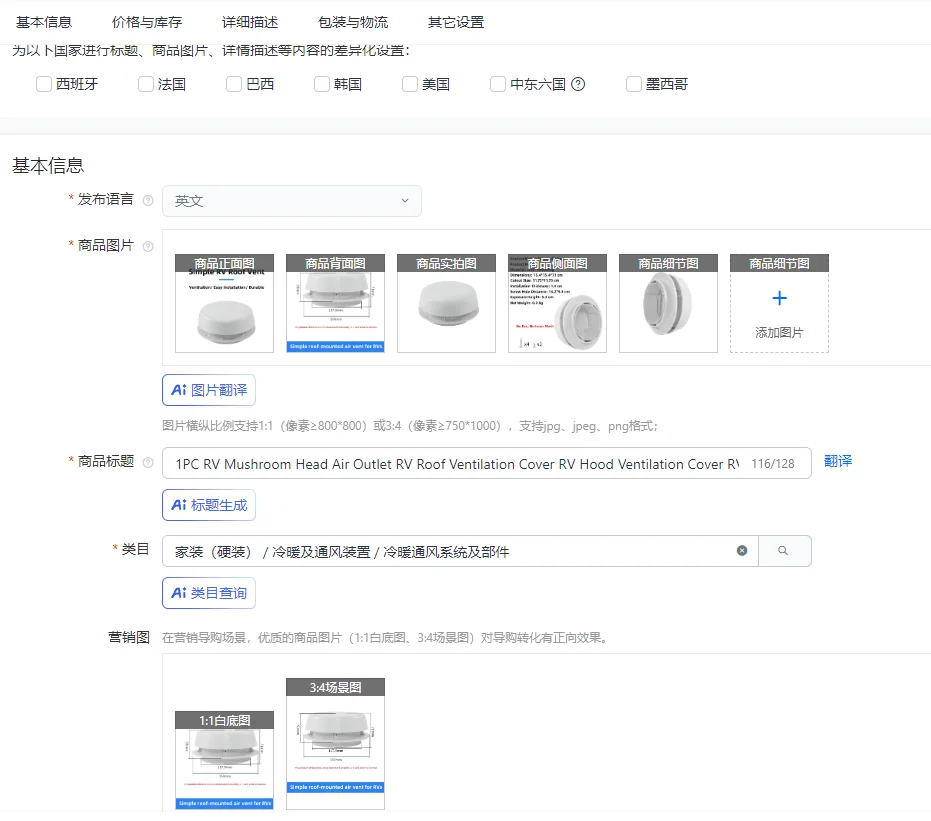Click the 类目 category field
The height and width of the screenshot is (821, 931).
(460, 551)
